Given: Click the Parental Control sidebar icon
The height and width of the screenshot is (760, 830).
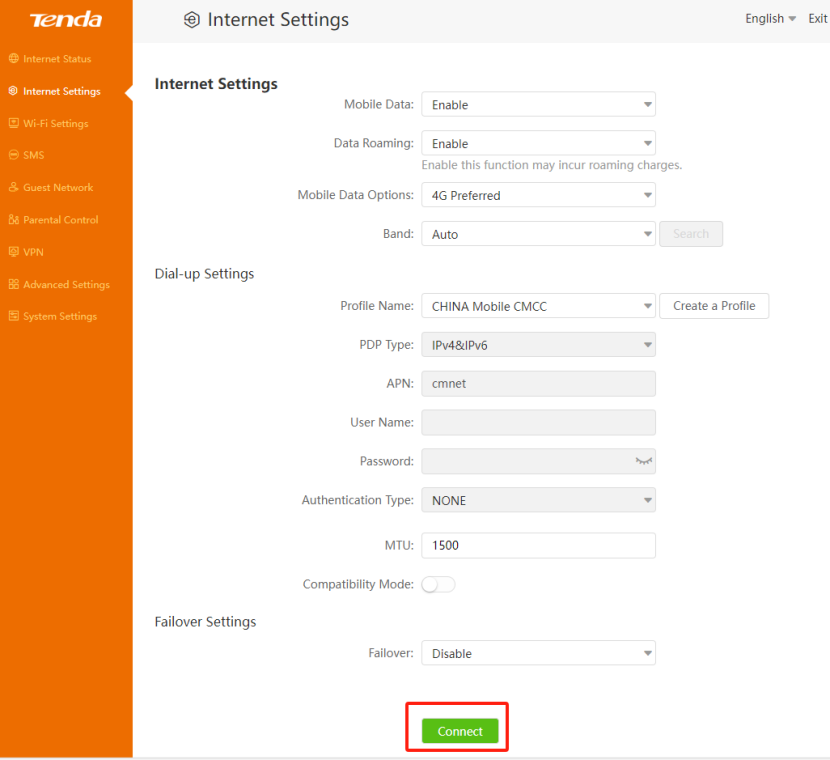Looking at the screenshot, I should [x=13, y=220].
